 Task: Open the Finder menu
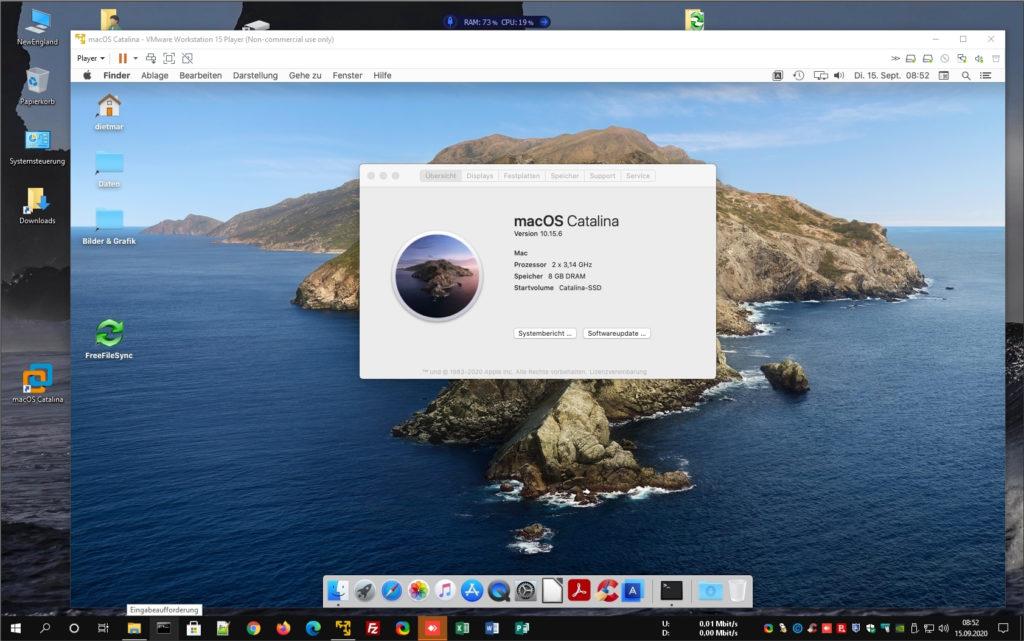pyautogui.click(x=116, y=76)
